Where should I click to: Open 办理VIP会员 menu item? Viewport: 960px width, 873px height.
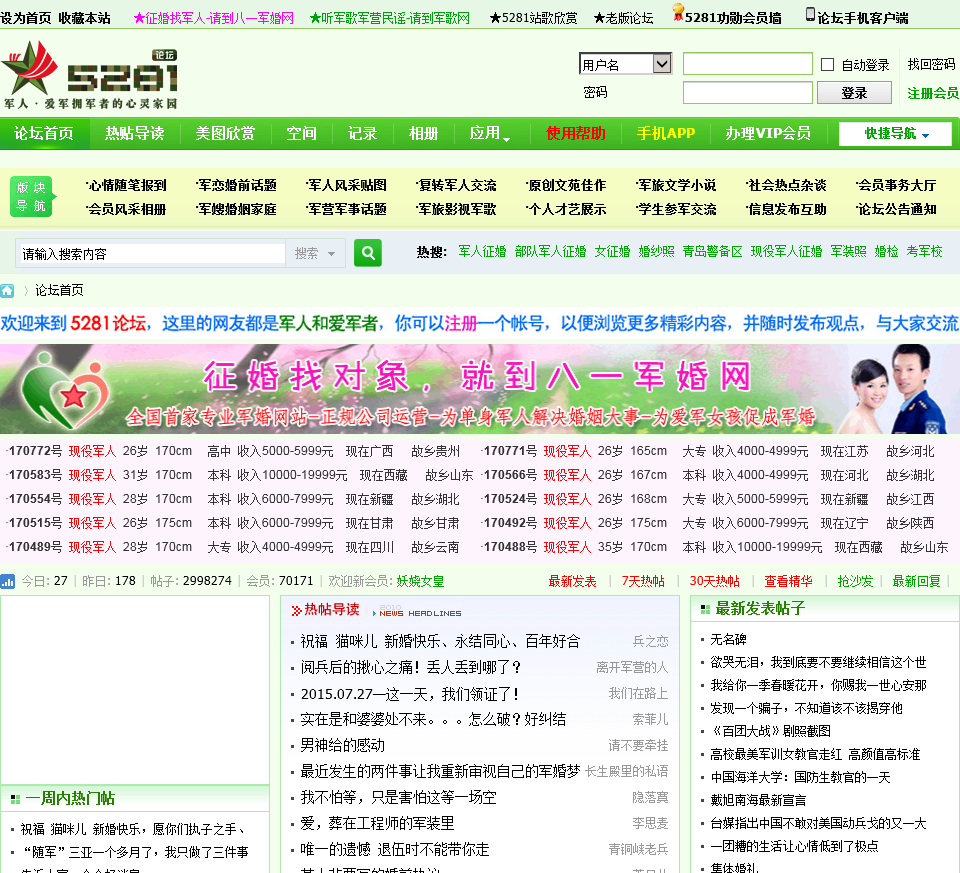pos(768,133)
